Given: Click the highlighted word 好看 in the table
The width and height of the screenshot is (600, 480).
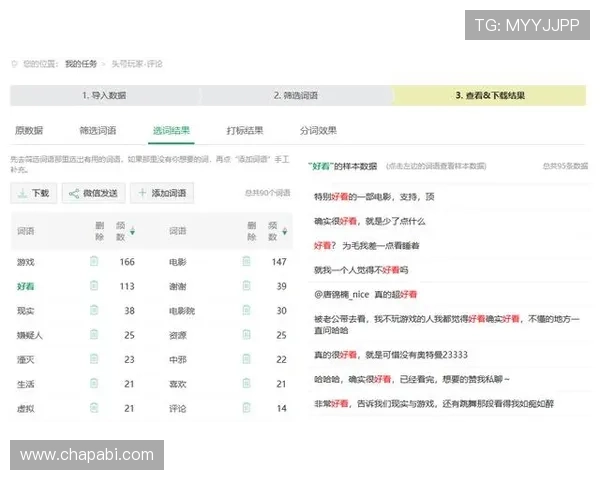Looking at the screenshot, I should pyautogui.click(x=26, y=286).
